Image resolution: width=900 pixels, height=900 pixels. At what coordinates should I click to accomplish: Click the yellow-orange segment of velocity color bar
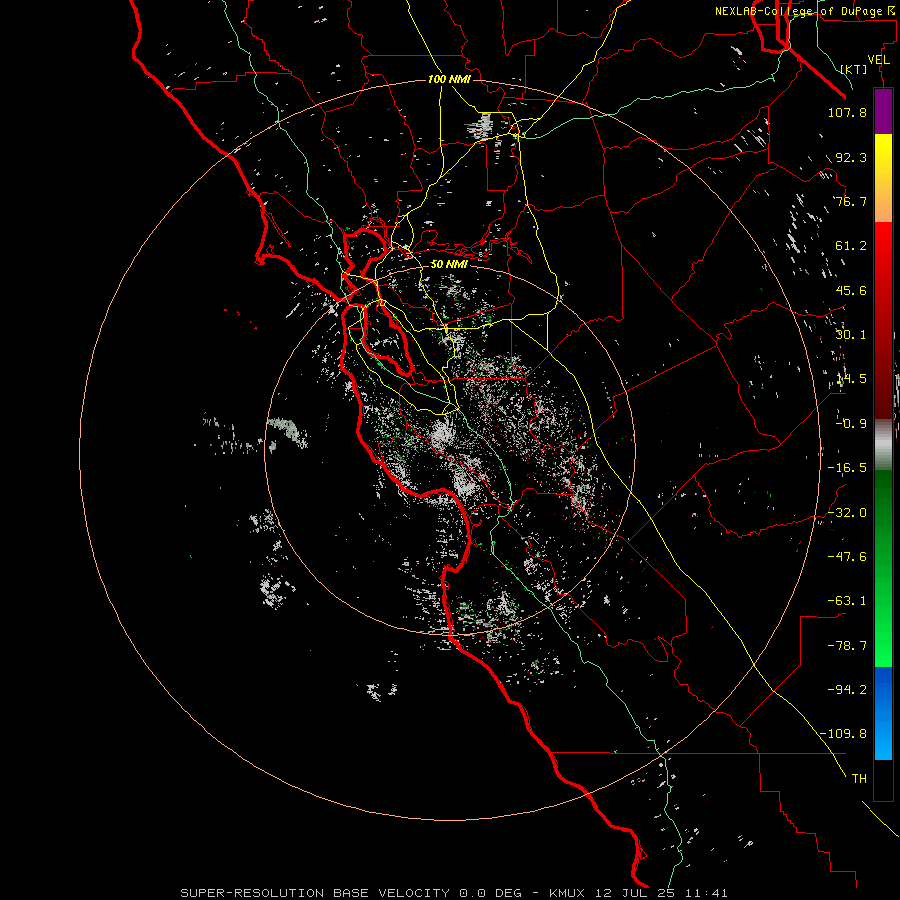(883, 178)
